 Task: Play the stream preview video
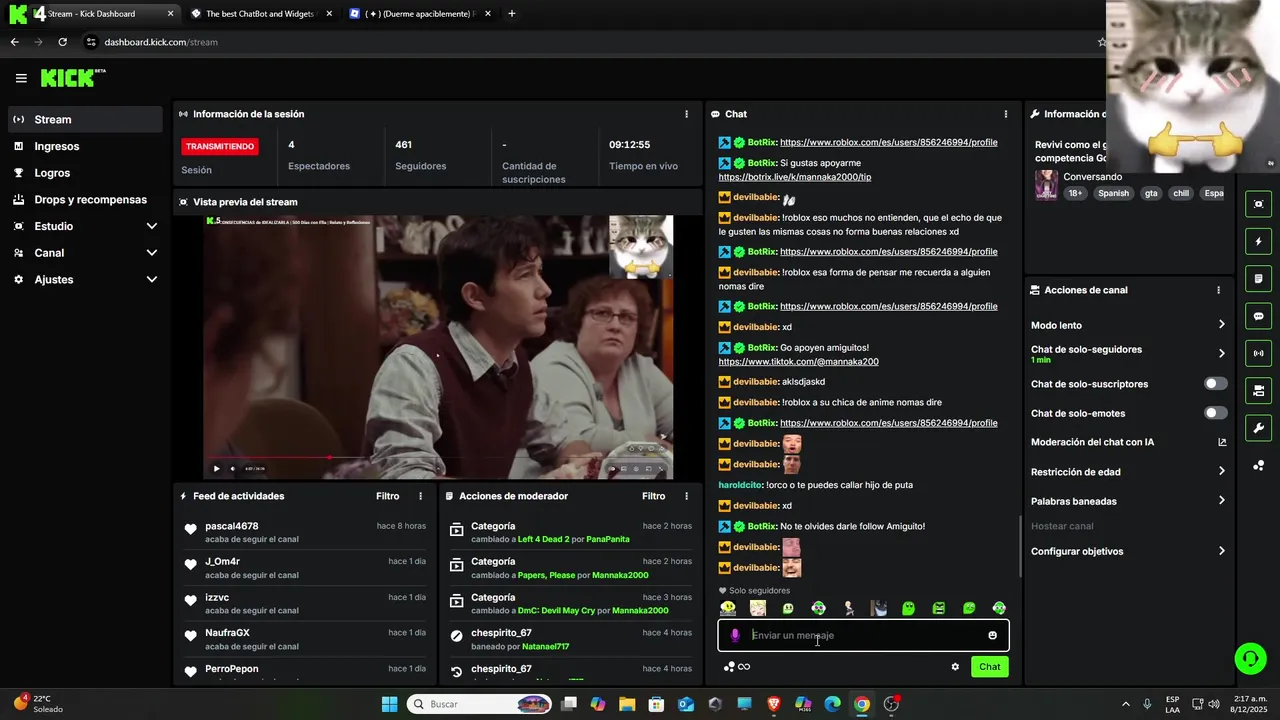tap(216, 468)
